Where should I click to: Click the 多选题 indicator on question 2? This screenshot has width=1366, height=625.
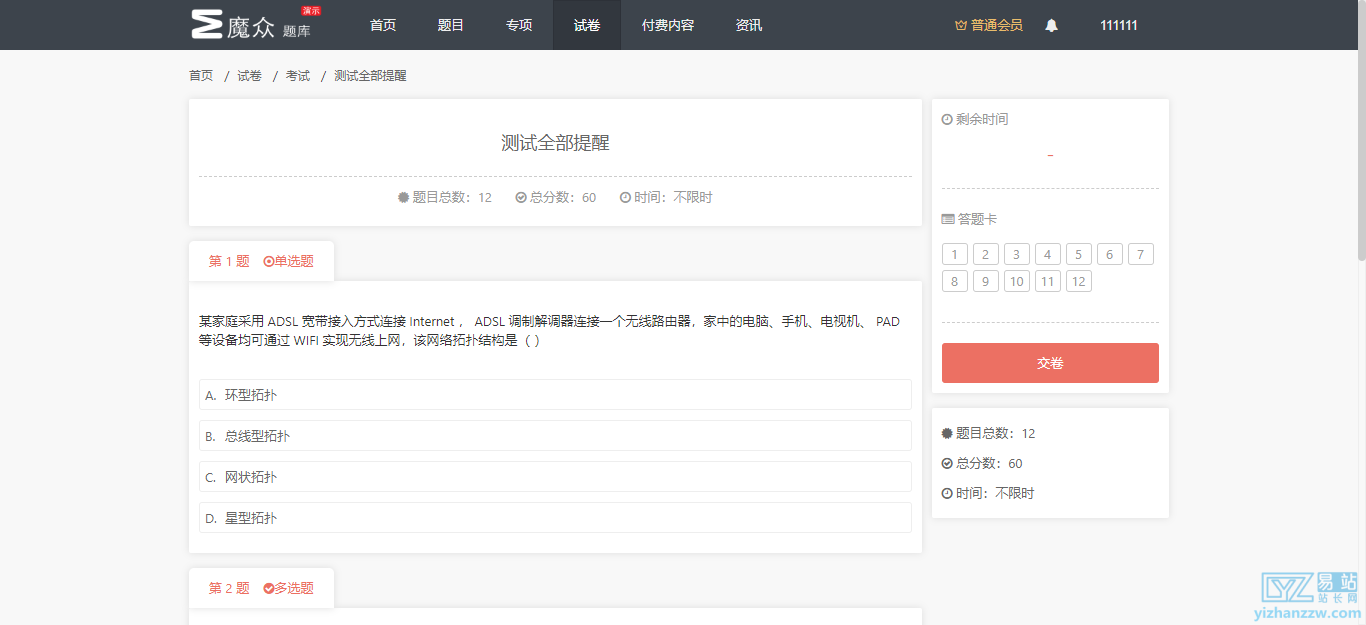click(x=288, y=589)
